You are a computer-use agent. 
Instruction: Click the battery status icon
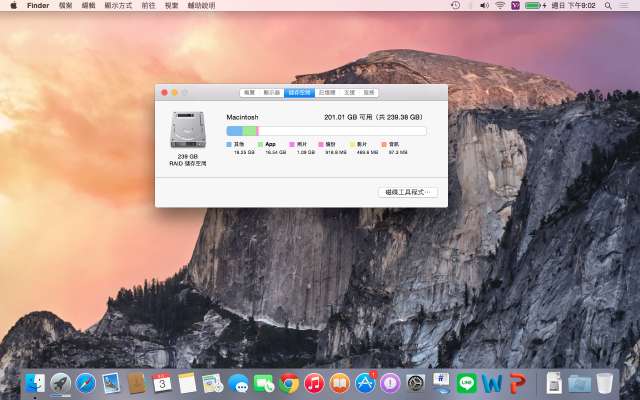pos(535,5)
